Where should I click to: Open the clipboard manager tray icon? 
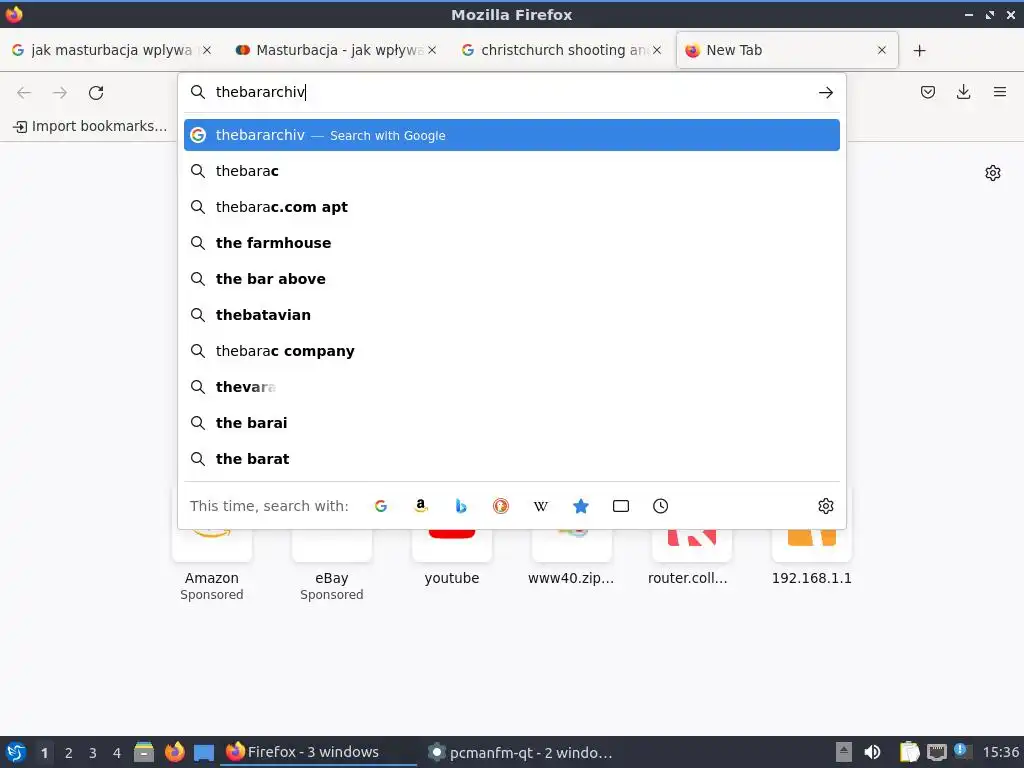(908, 752)
